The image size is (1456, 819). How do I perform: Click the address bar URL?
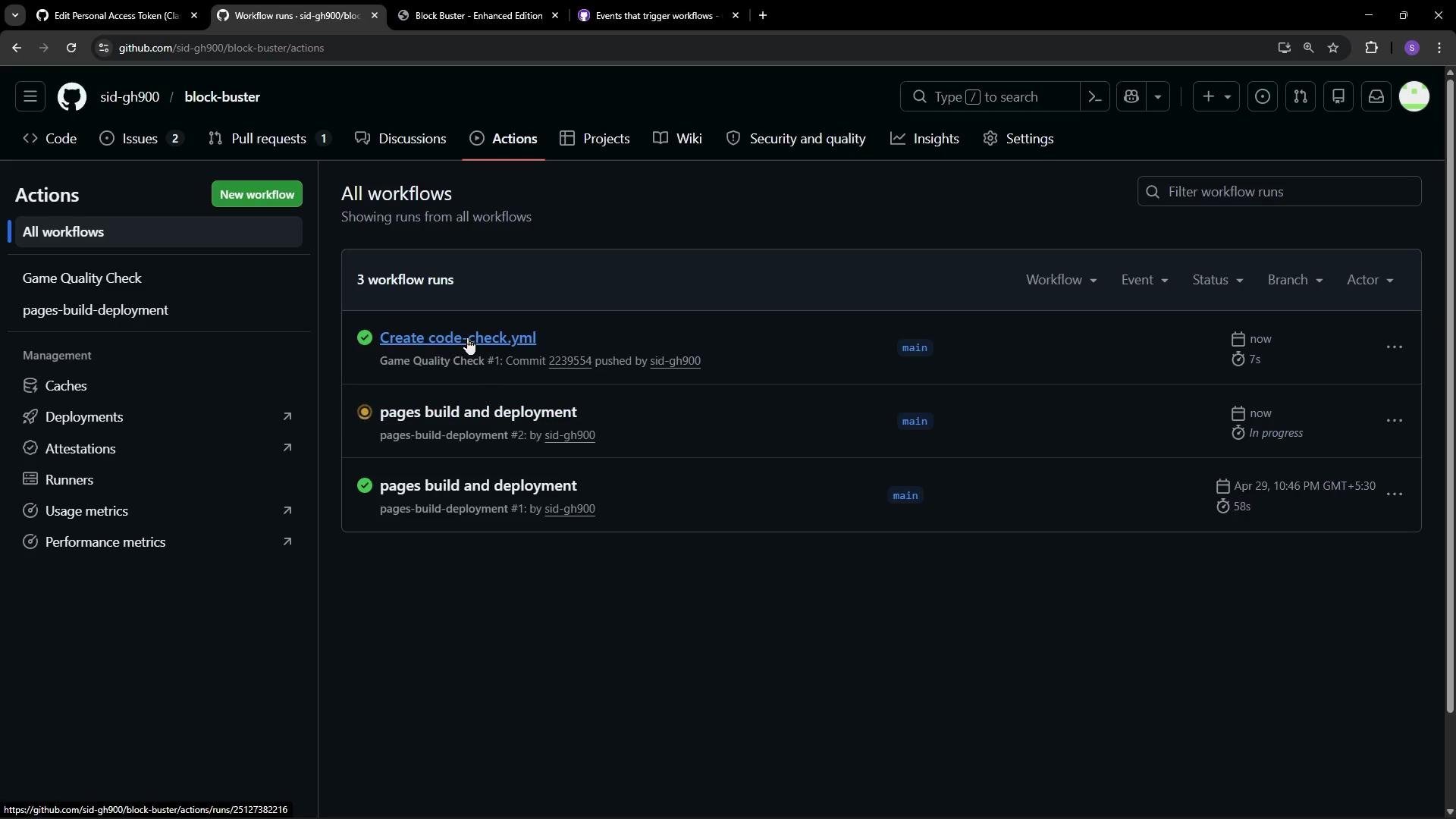tap(221, 48)
